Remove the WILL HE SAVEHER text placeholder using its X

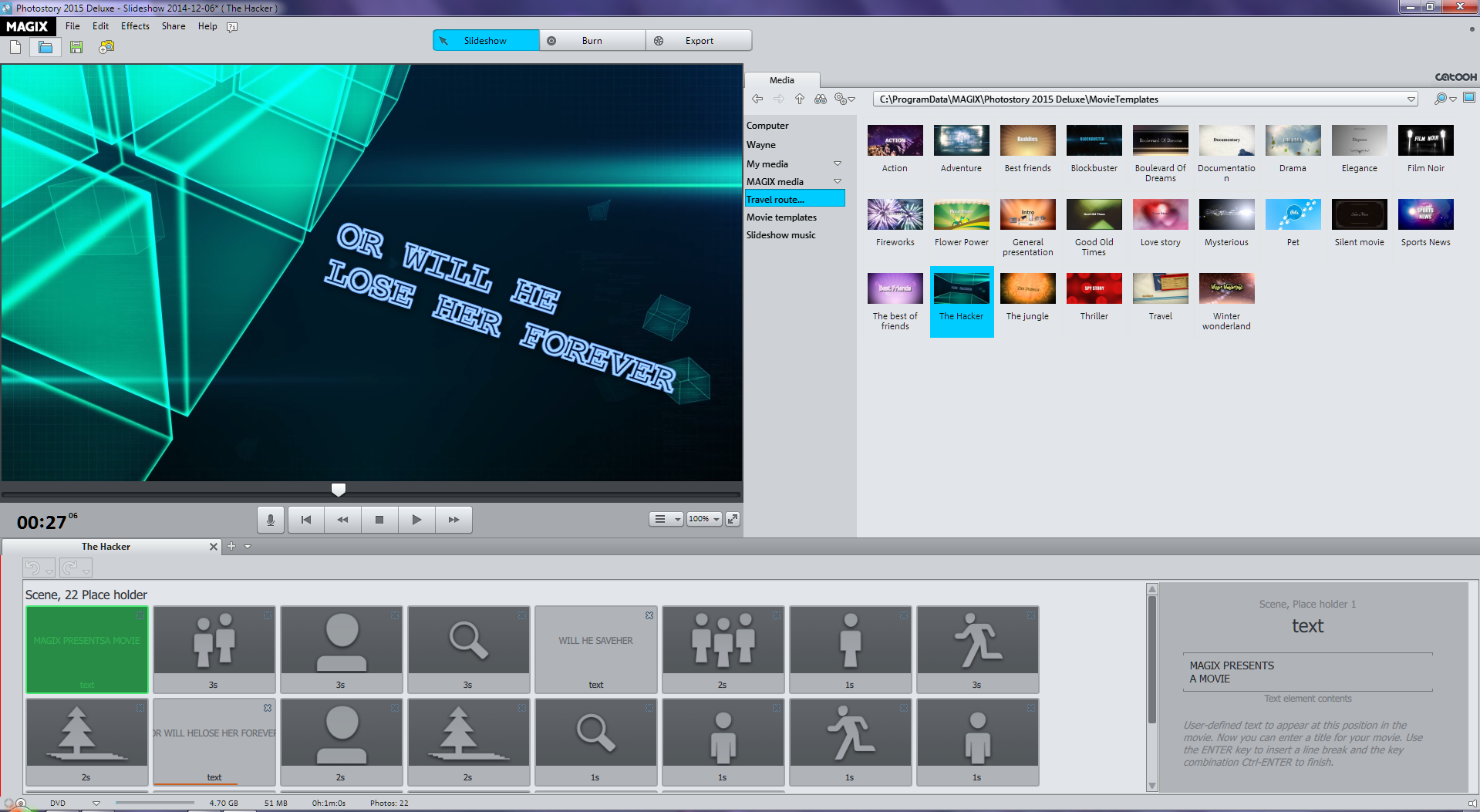pyautogui.click(x=649, y=615)
